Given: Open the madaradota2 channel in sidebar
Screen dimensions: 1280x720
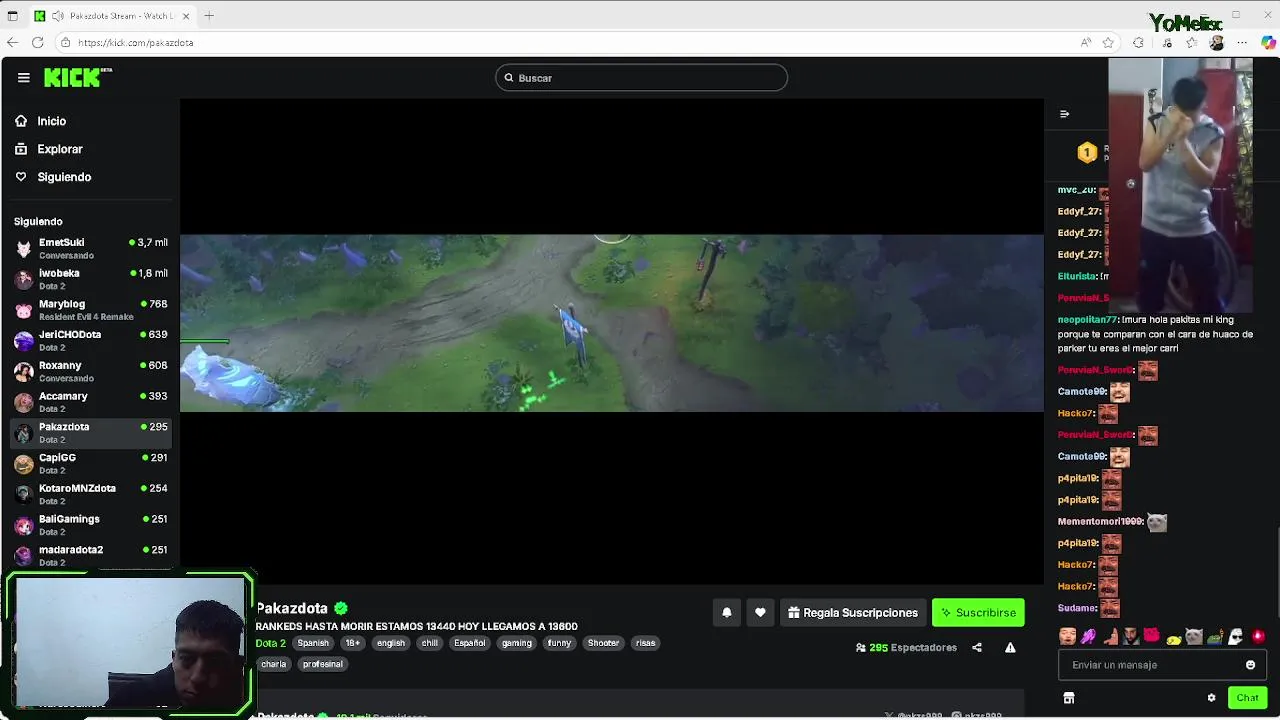Looking at the screenshot, I should [x=90, y=555].
